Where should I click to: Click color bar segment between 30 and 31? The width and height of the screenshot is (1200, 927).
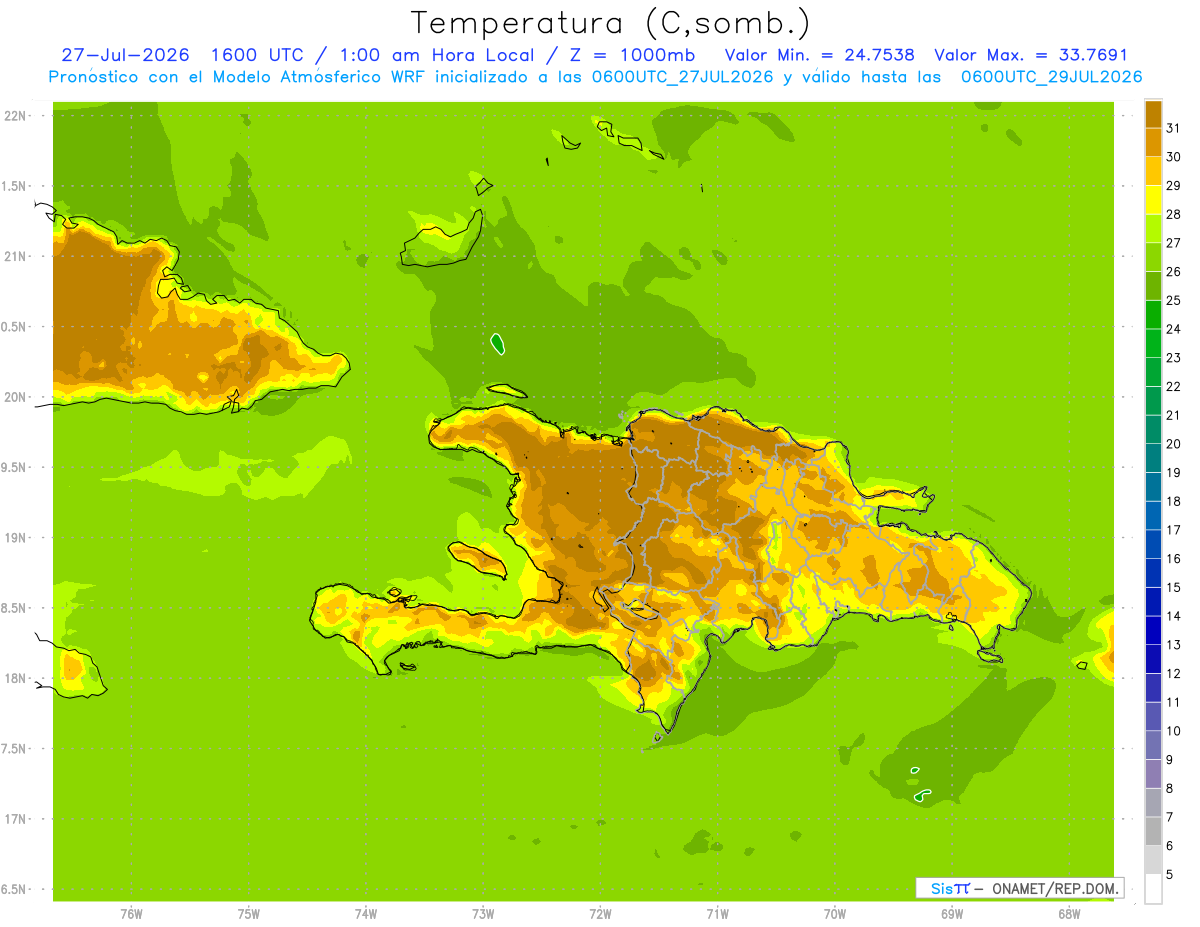[x=1153, y=142]
